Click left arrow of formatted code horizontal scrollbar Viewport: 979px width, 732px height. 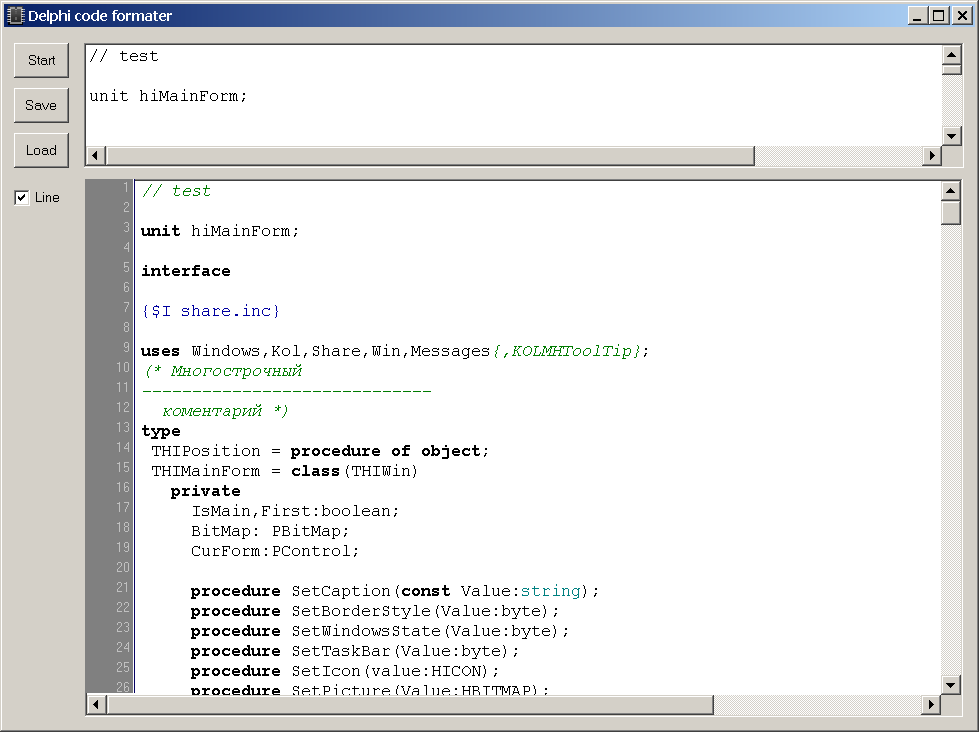96,705
